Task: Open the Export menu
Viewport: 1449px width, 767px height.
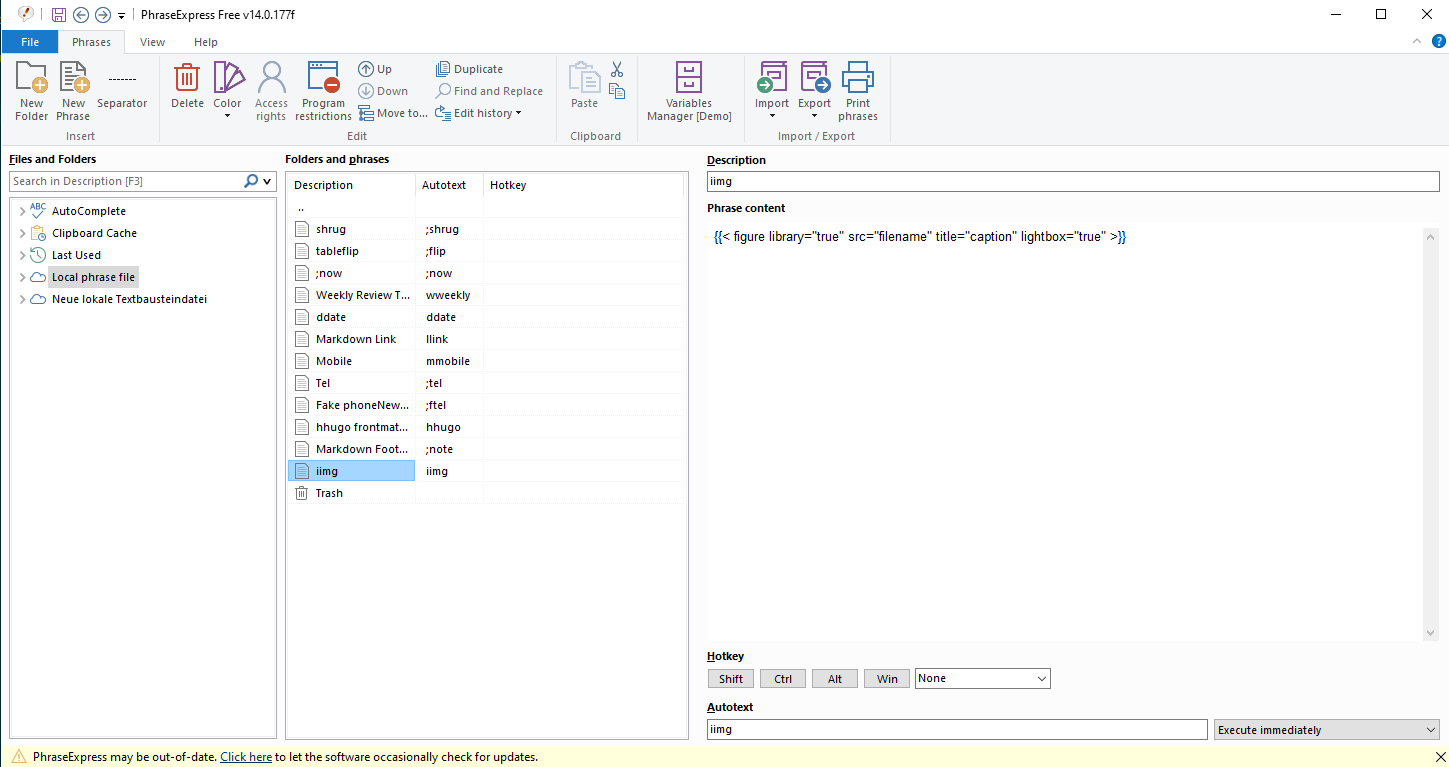Action: point(814,91)
